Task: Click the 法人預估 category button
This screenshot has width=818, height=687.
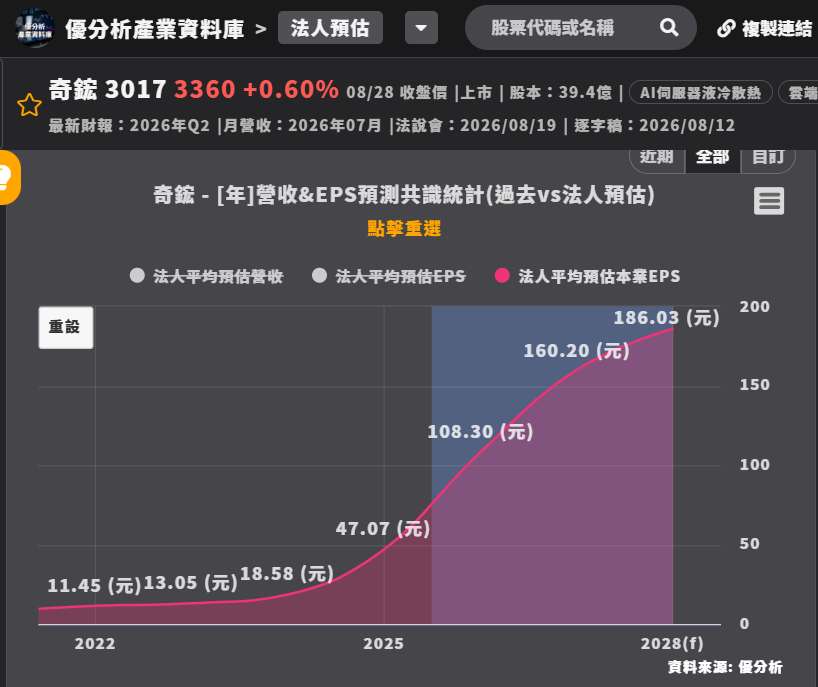Action: (x=330, y=28)
